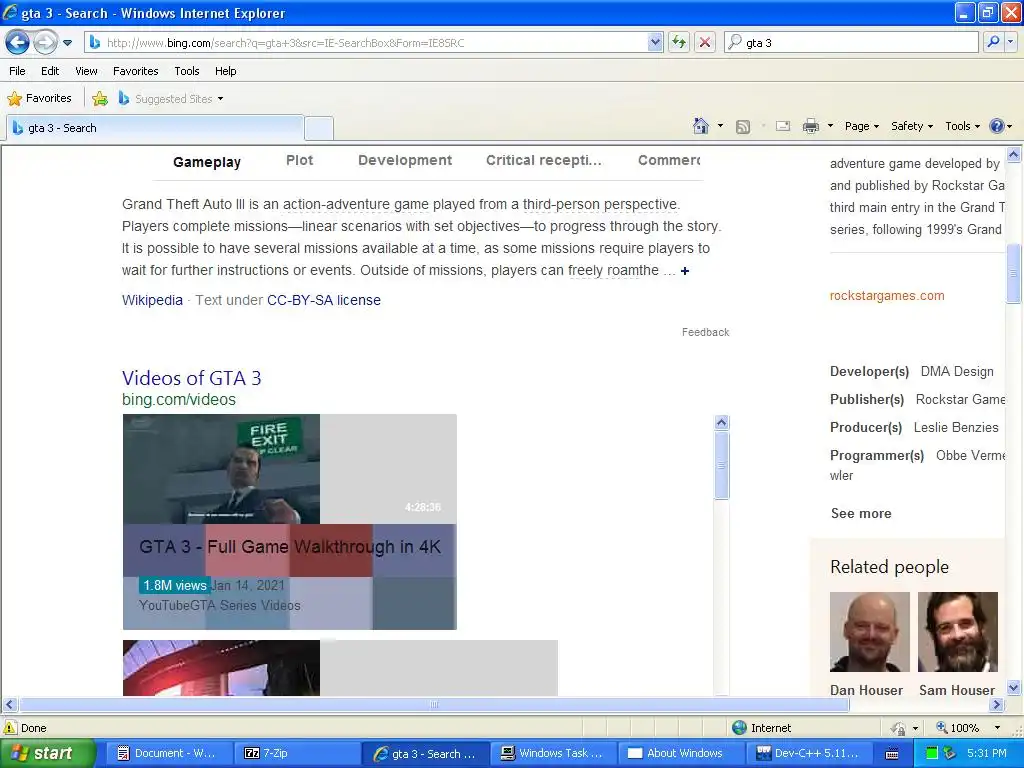This screenshot has width=1024, height=768.
Task: Click the search box containing gta 3
Action: (x=852, y=43)
